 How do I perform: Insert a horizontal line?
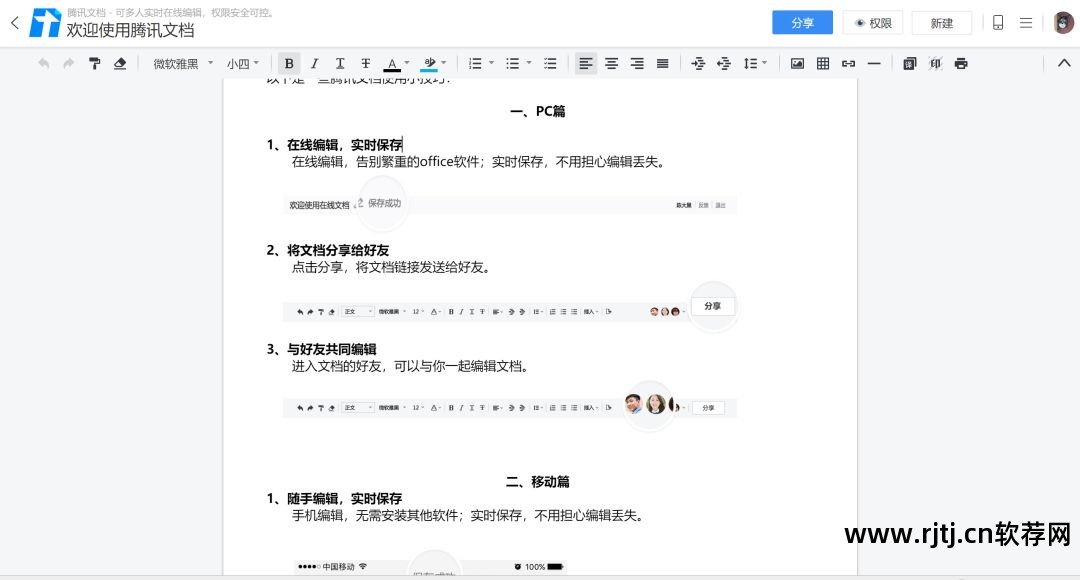[x=873, y=63]
